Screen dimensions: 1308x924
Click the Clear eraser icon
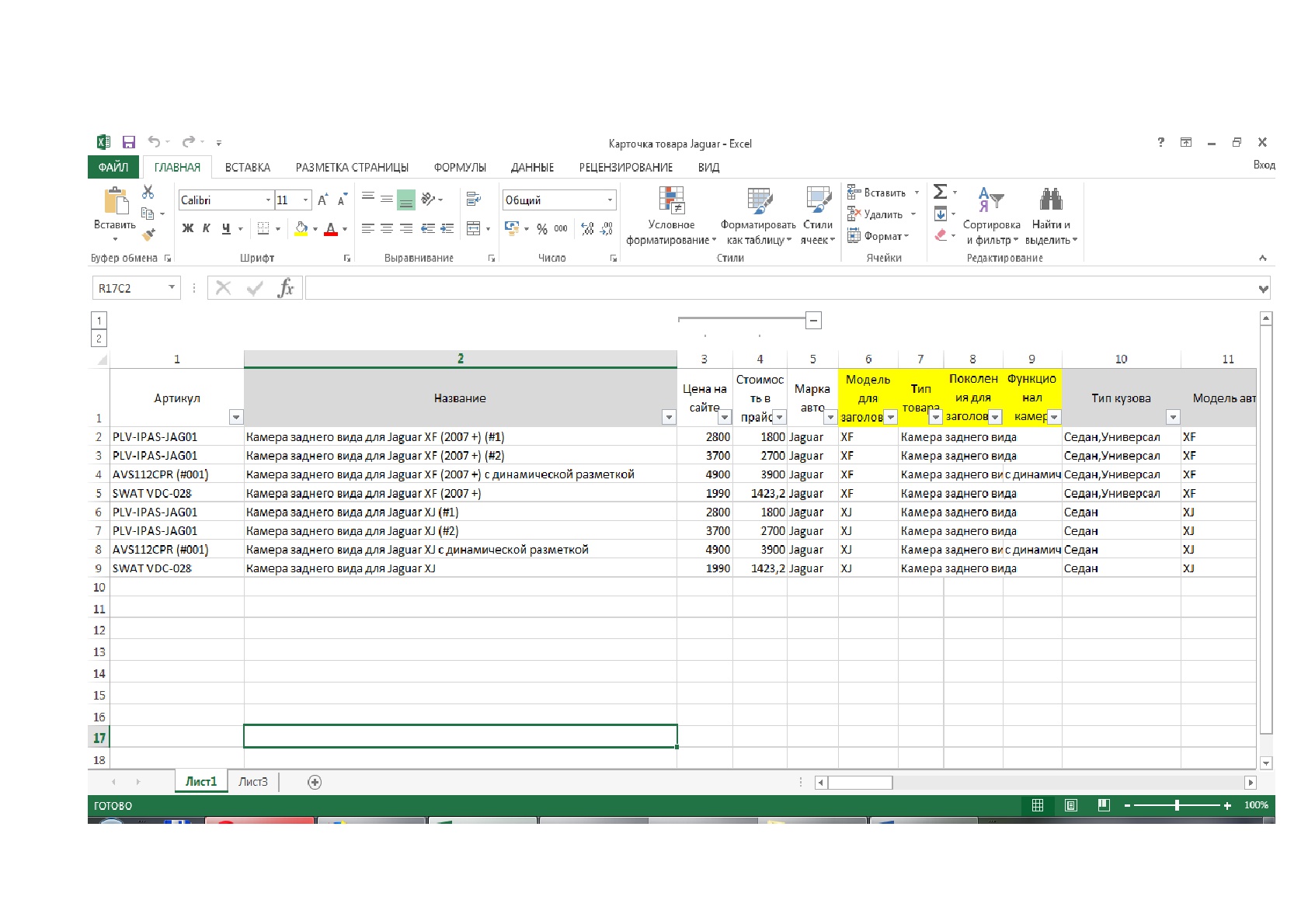click(941, 234)
